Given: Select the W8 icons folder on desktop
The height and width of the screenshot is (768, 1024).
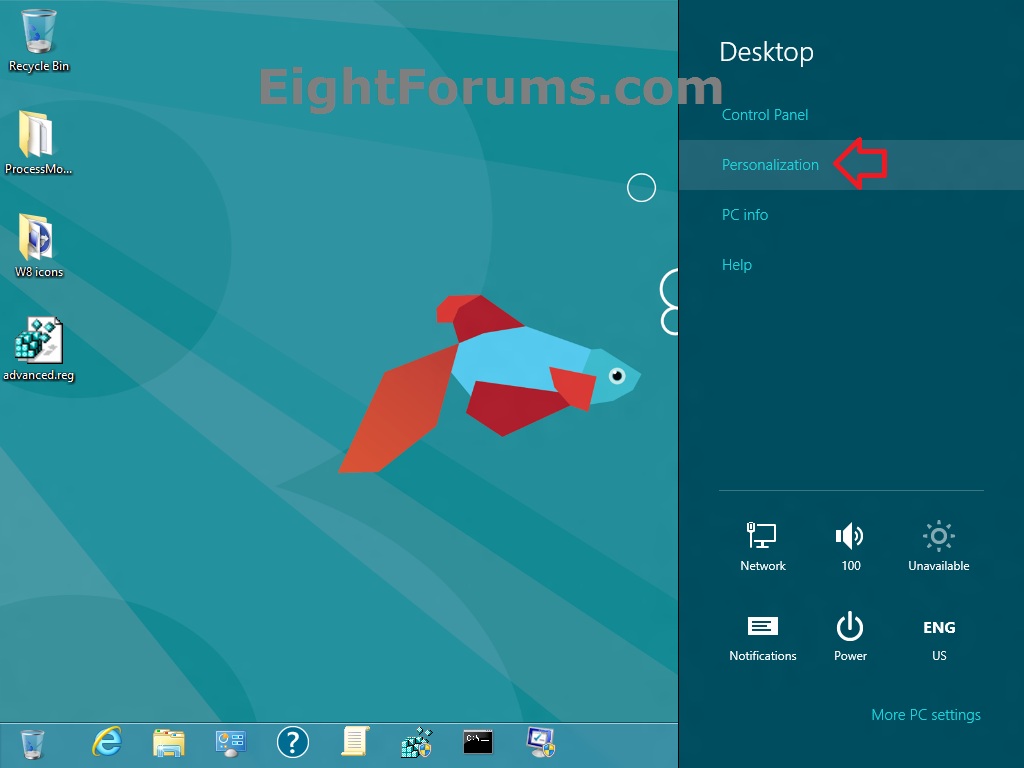Looking at the screenshot, I should [x=39, y=246].
